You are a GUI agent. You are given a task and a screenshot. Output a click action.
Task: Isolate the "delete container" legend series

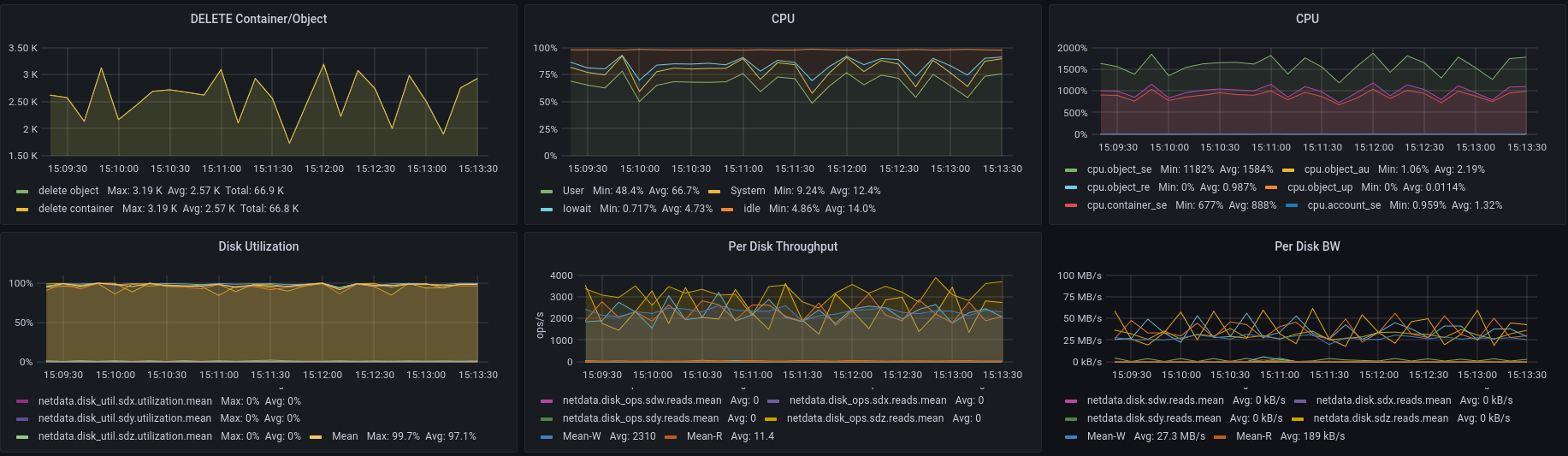click(x=75, y=209)
